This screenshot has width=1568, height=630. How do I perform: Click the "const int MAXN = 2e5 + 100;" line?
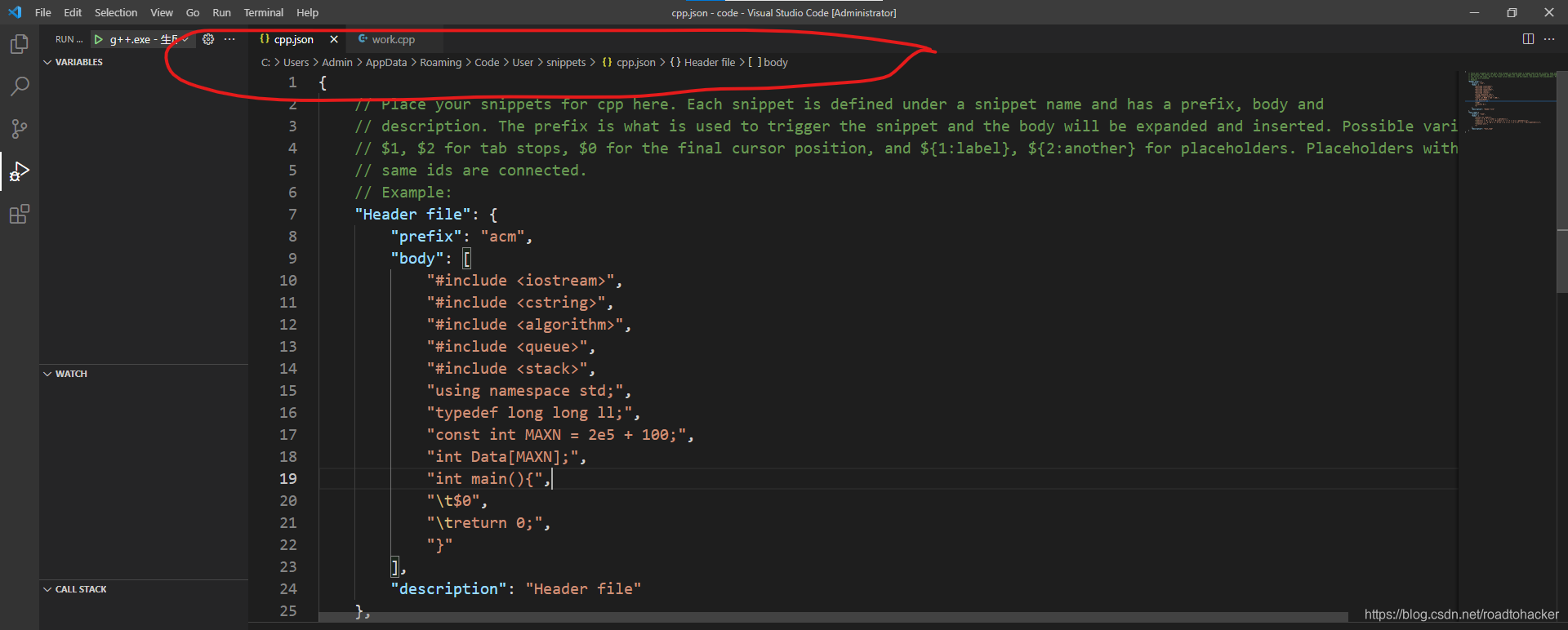tap(560, 435)
